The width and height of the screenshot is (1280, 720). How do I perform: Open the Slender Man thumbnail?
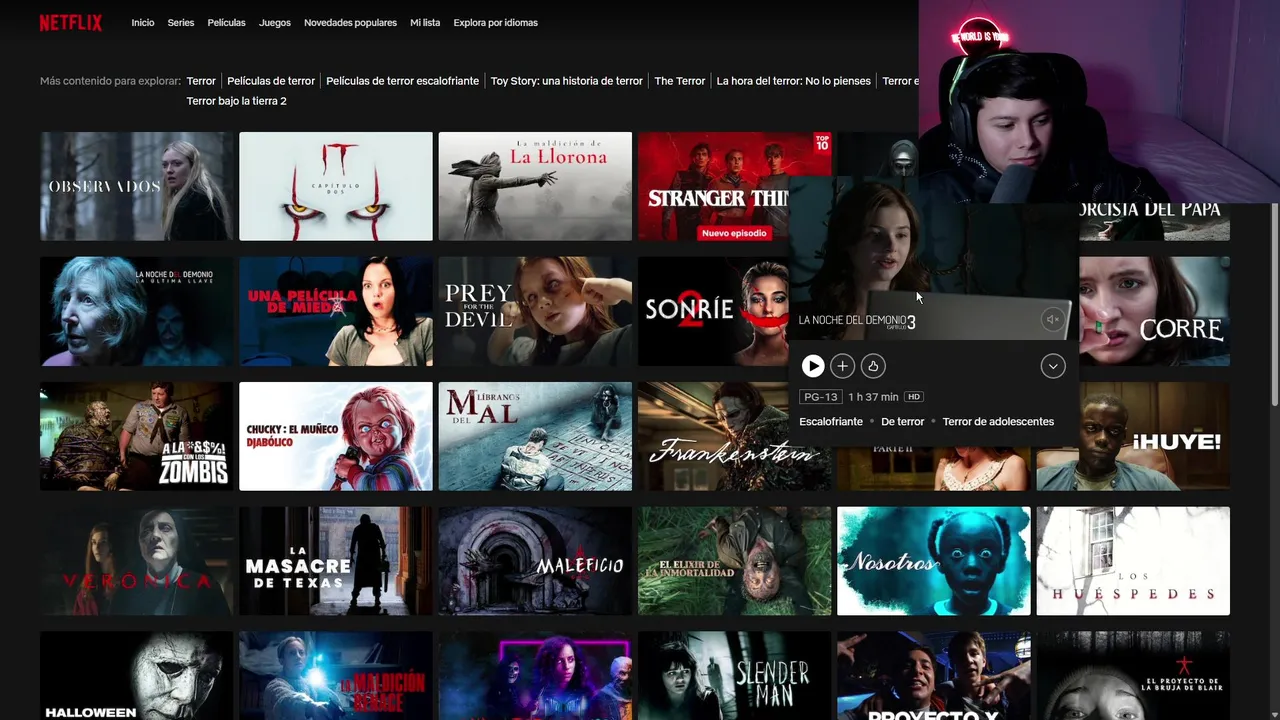734,676
